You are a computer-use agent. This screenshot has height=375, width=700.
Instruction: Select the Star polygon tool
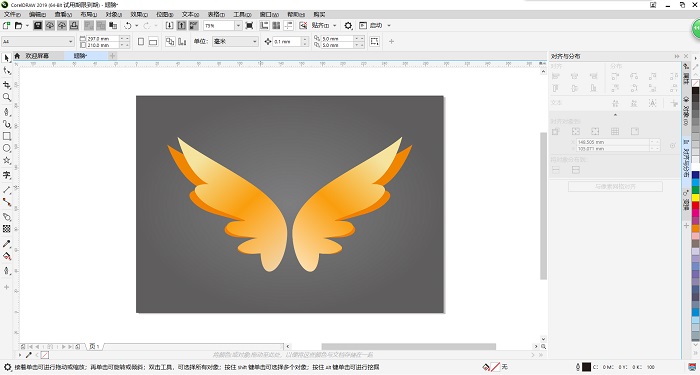click(7, 161)
